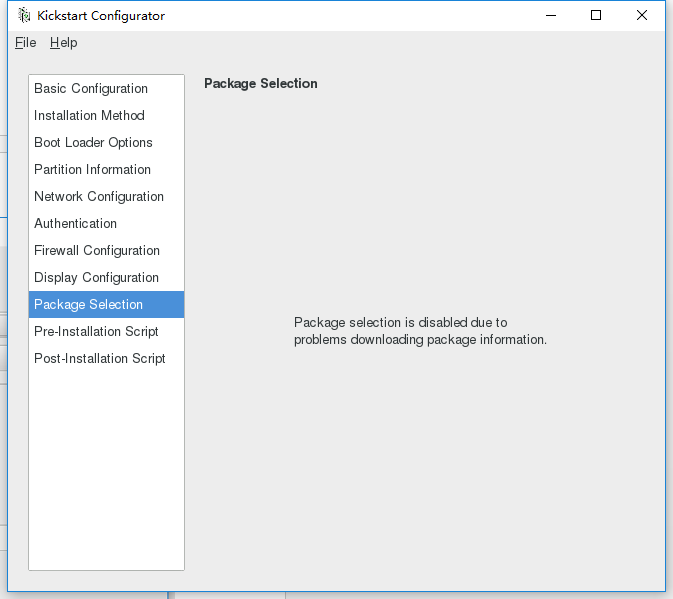Maximize the Kickstart Configurator window
The image size is (673, 599).
coord(596,15)
